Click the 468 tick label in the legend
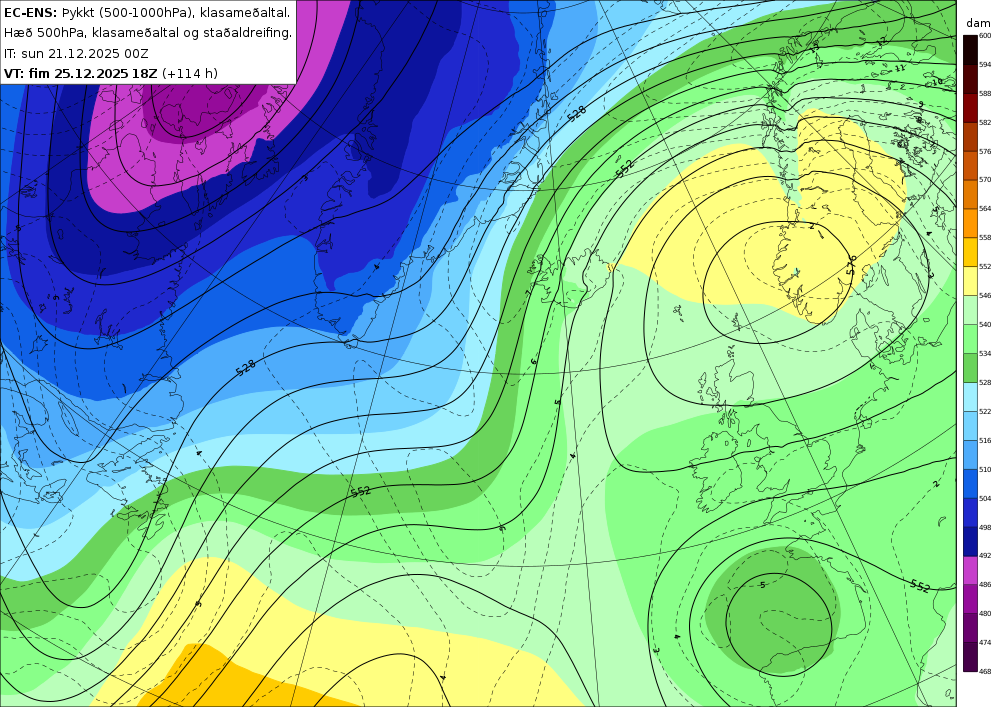The width and height of the screenshot is (1000, 707). click(x=985, y=671)
